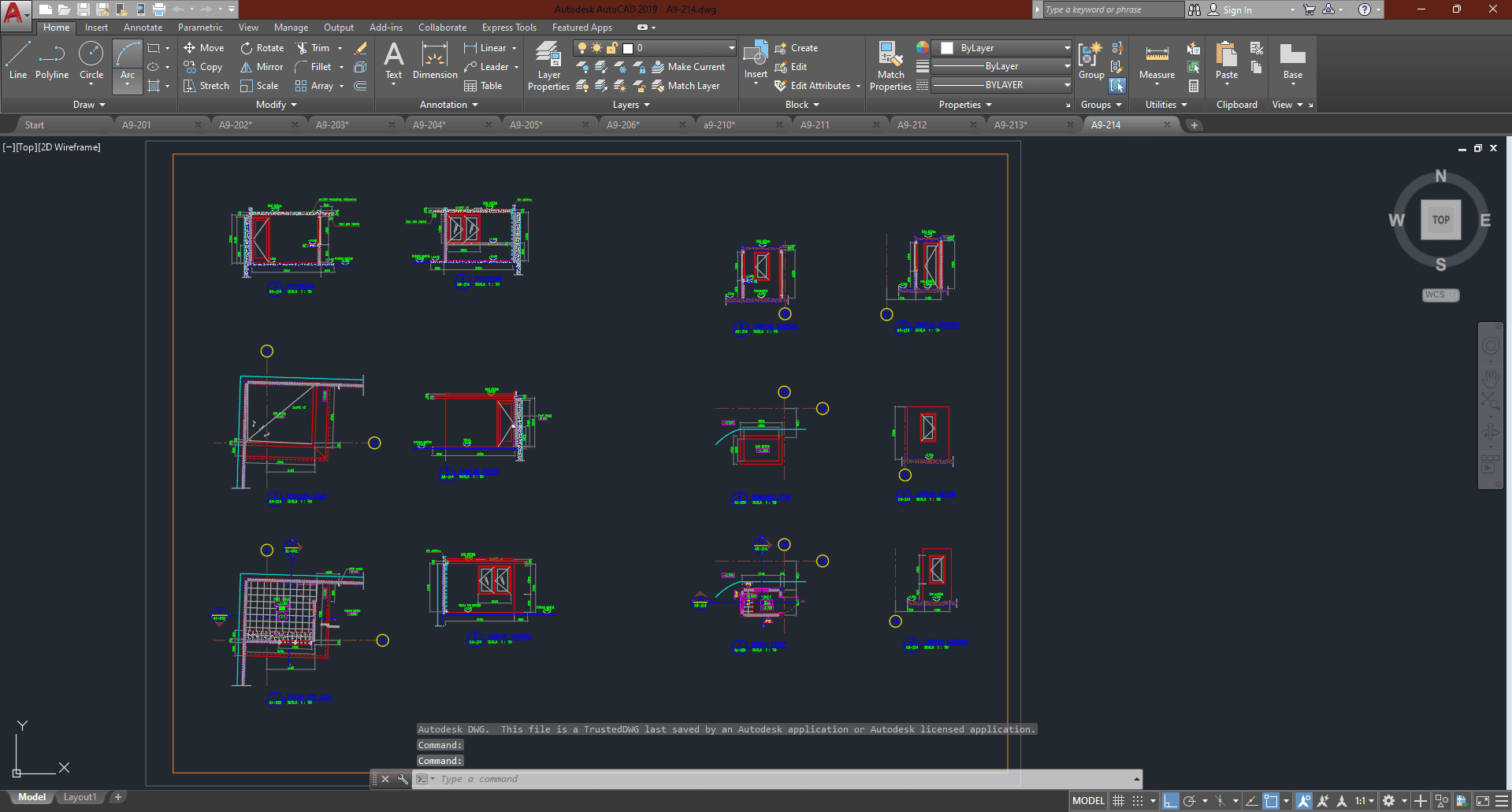The height and width of the screenshot is (812, 1512).
Task: Choose the Mirror modify tool
Action: pyautogui.click(x=262, y=67)
